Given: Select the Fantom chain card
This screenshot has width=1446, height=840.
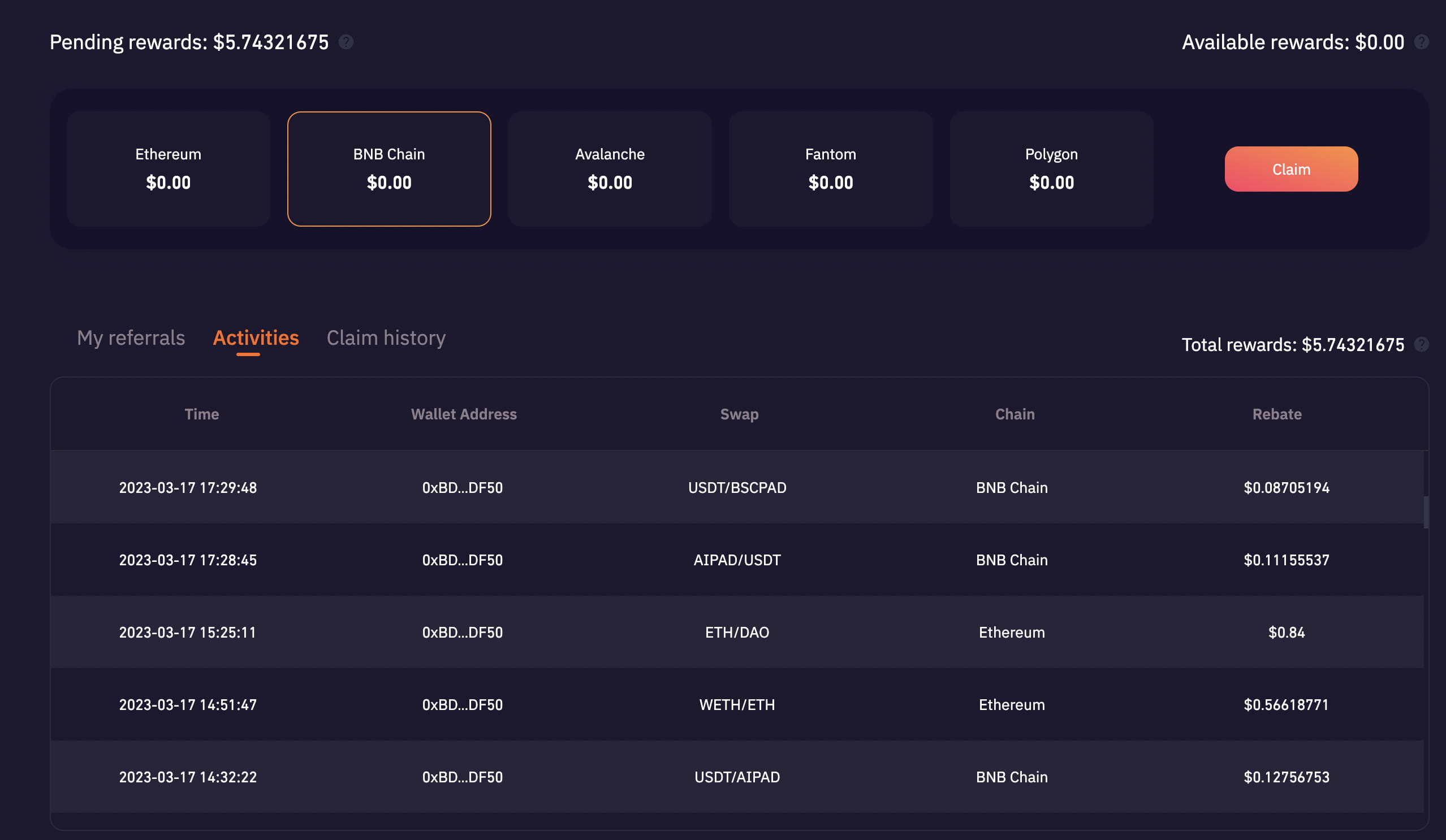Looking at the screenshot, I should tap(830, 168).
